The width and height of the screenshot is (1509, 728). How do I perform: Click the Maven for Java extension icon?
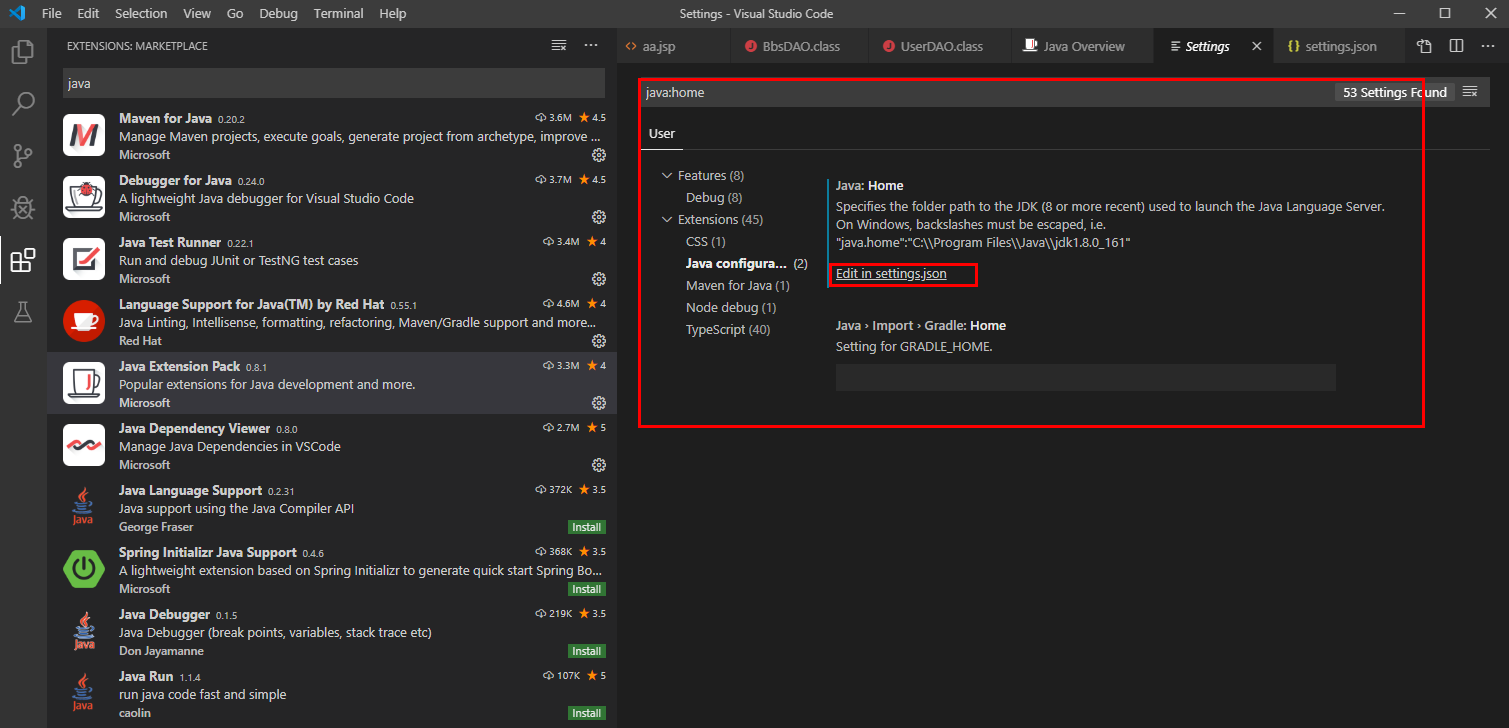(84, 135)
